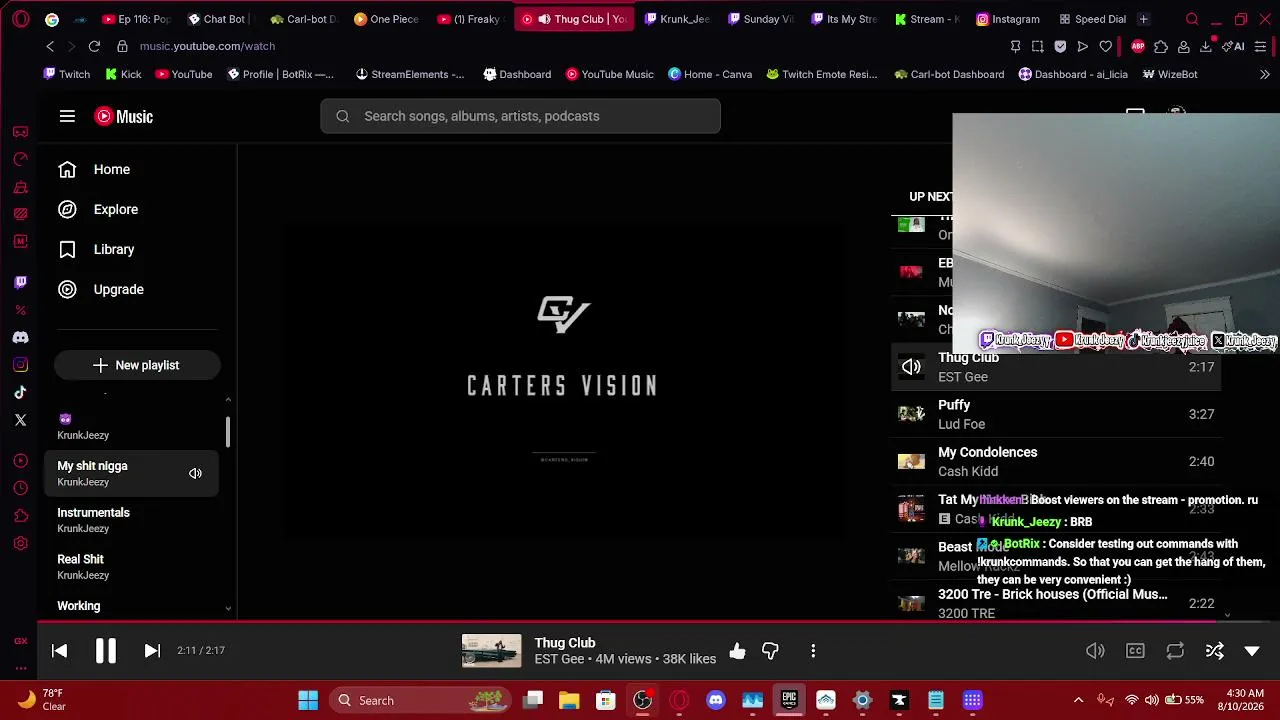Image resolution: width=1280 pixels, height=720 pixels.
Task: Open Instagram in the Opera sidebar
Action: click(20, 365)
